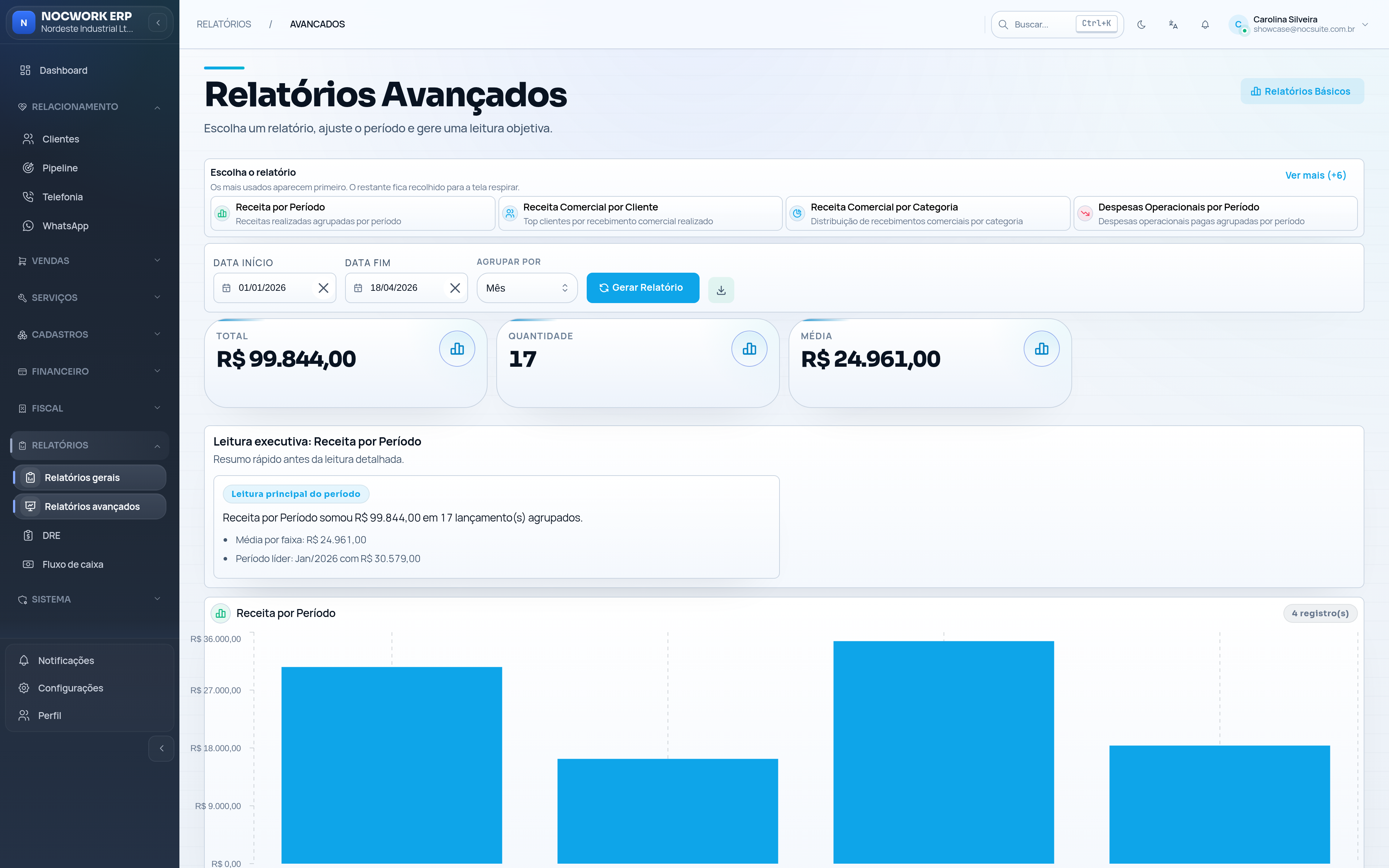1389x868 pixels.
Task: Click Dashboard grid icon
Action: (x=25, y=71)
